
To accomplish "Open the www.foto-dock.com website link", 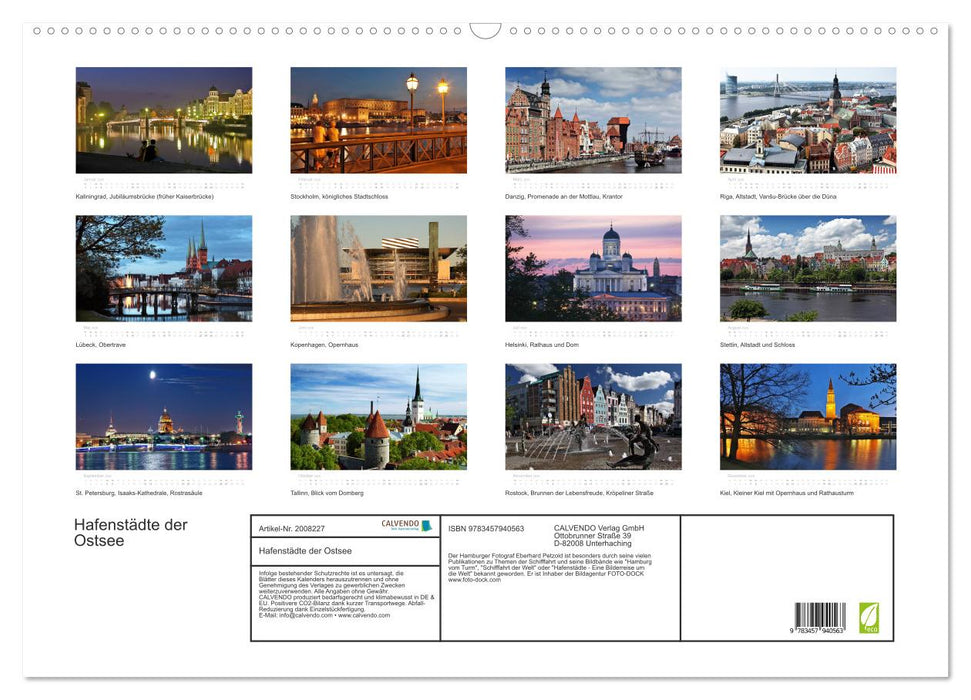I will pos(473,581).
